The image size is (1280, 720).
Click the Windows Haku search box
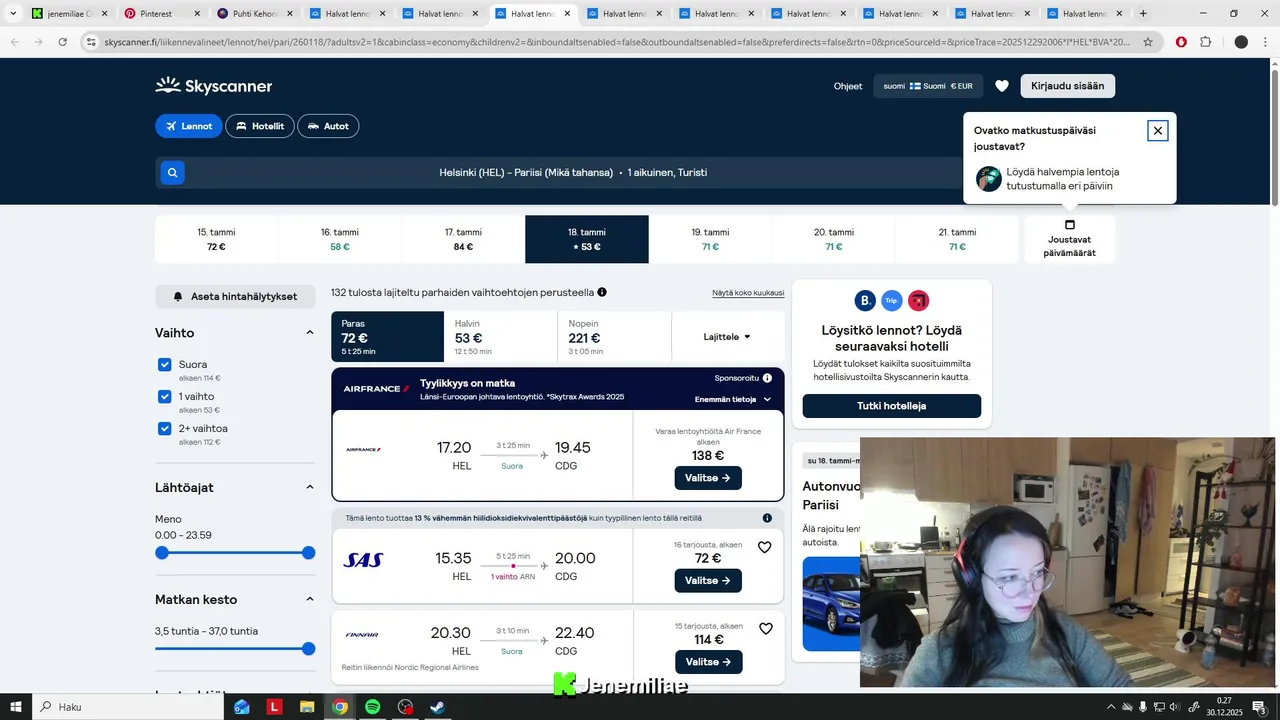[x=130, y=707]
